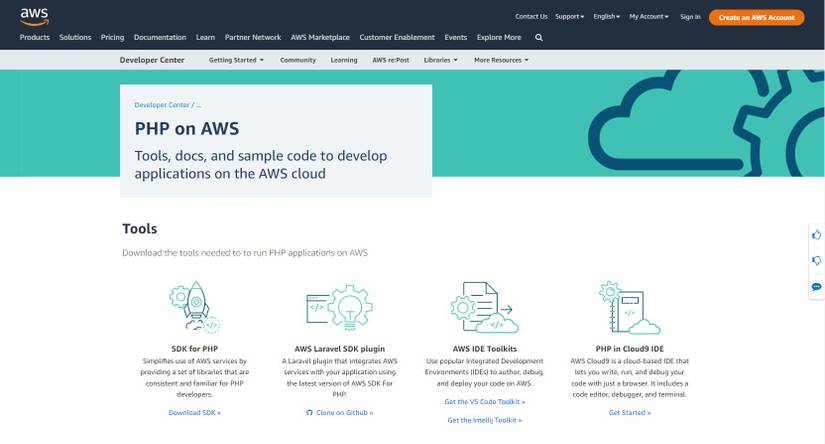The width and height of the screenshot is (825, 444).
Task: Click the PHP in Cloud9 IDE heading
Action: [630, 349]
